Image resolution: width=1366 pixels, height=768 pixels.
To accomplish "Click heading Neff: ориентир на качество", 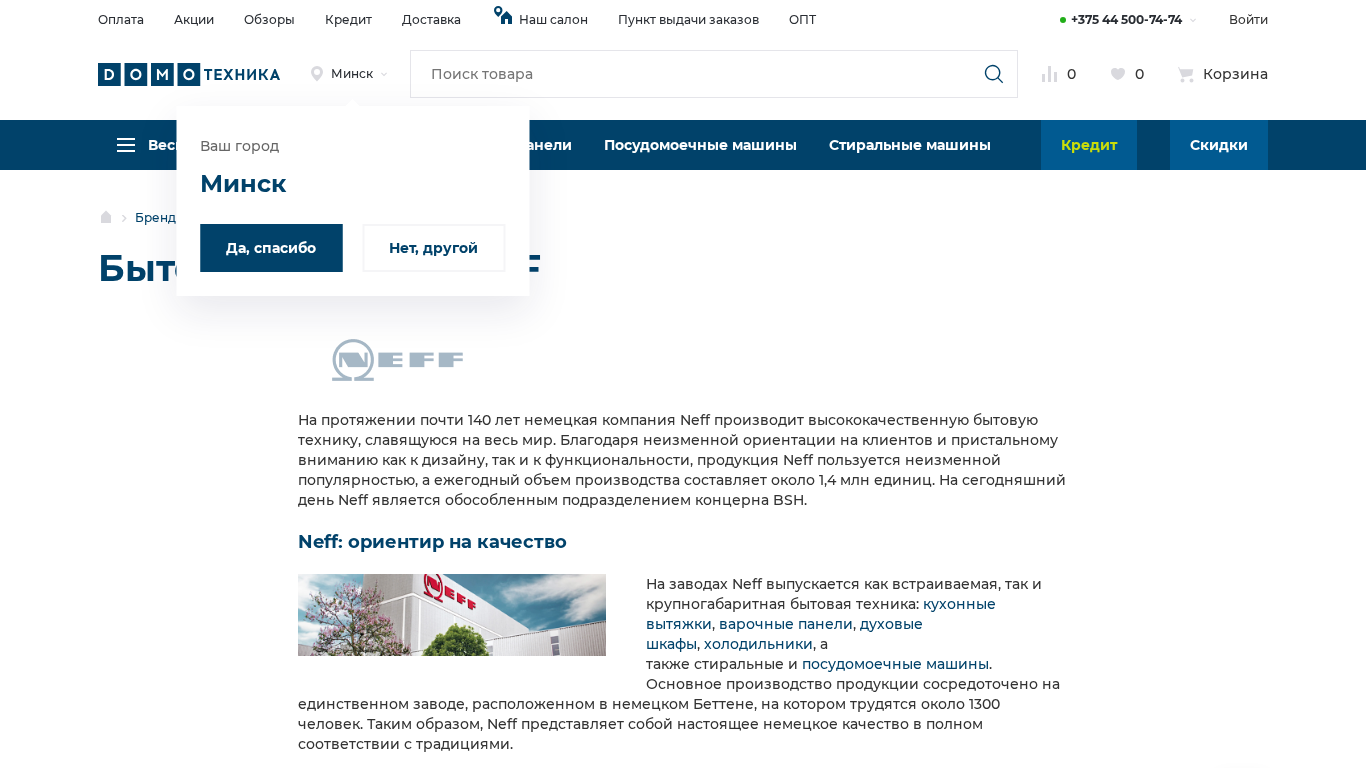I will tap(432, 542).
